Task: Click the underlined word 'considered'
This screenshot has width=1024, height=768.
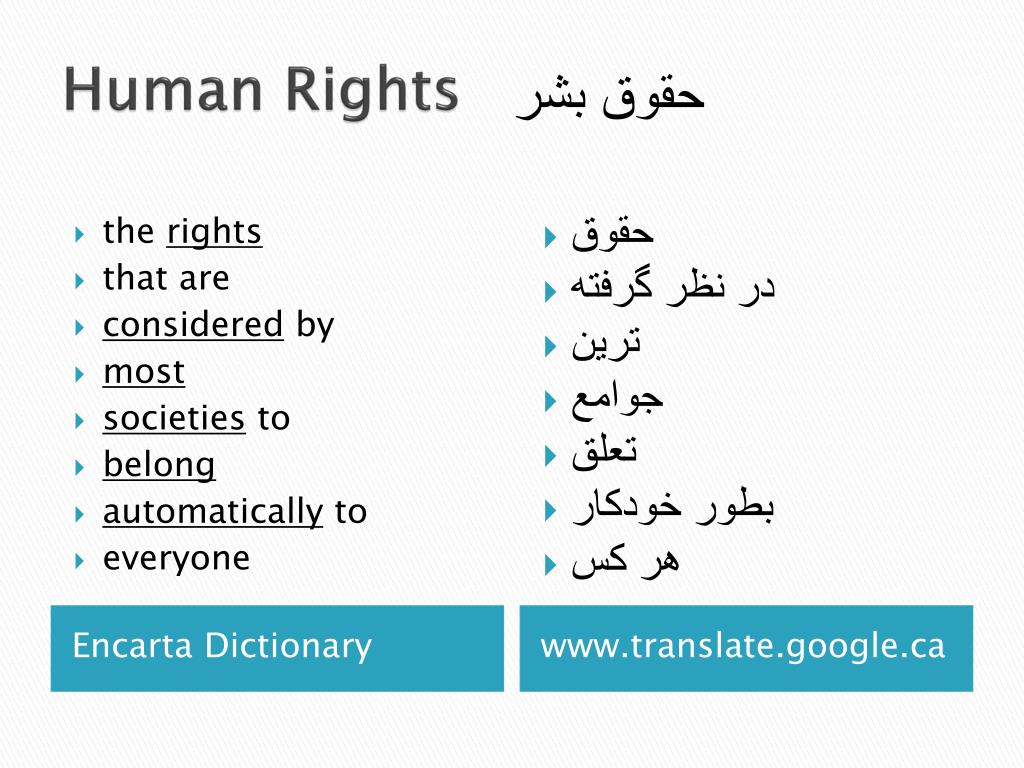Action: point(193,325)
